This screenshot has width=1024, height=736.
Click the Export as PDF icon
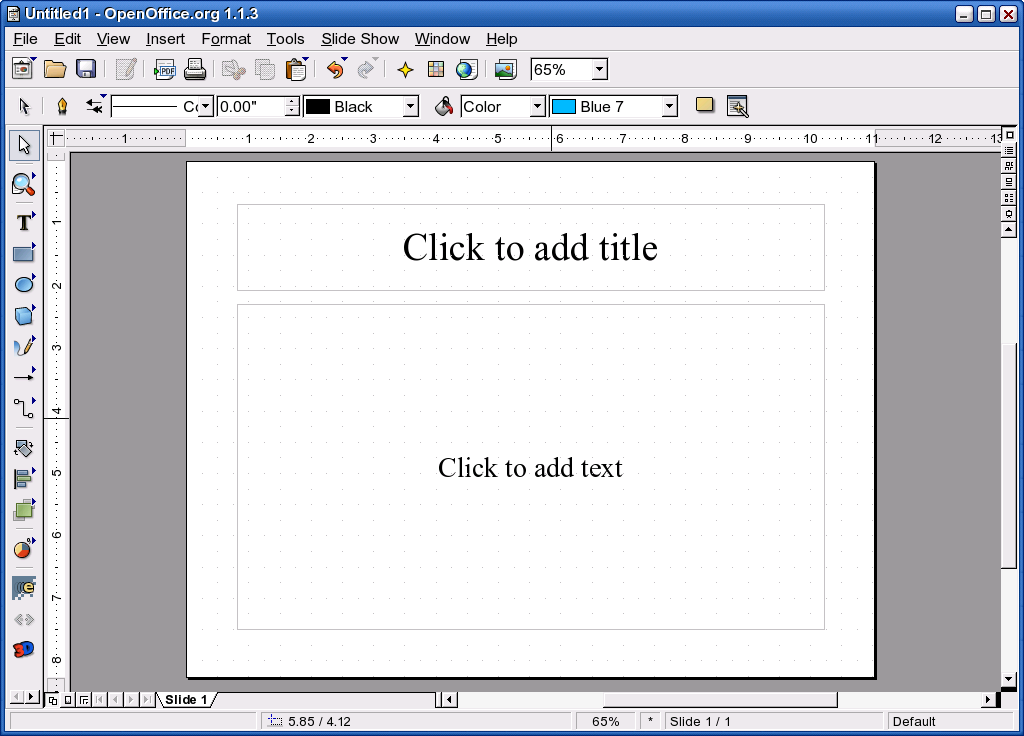(164, 69)
